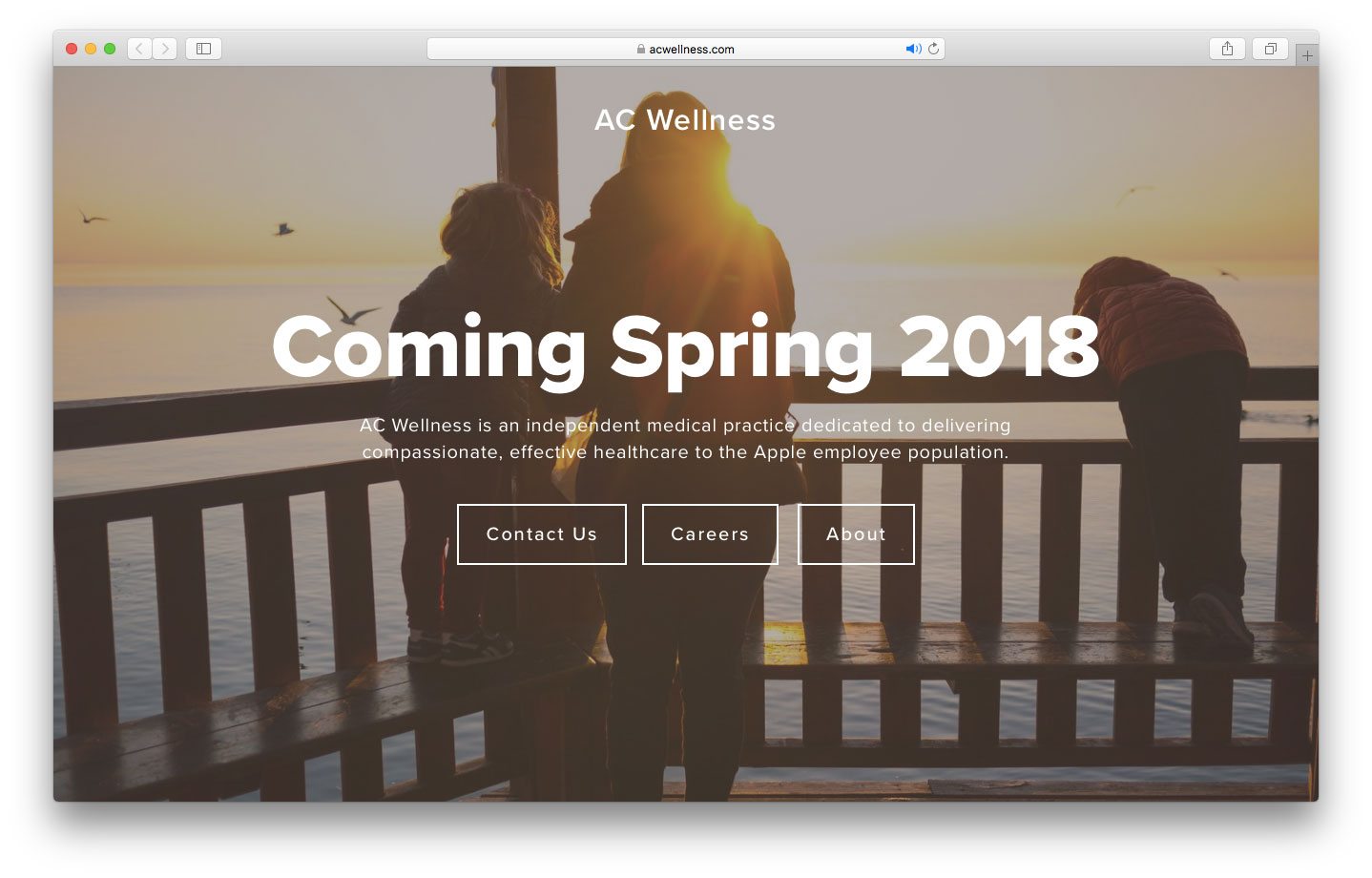Screen dimensions: 1372x878
Task: Open a new tab with the plus button
Action: pos(1307,55)
